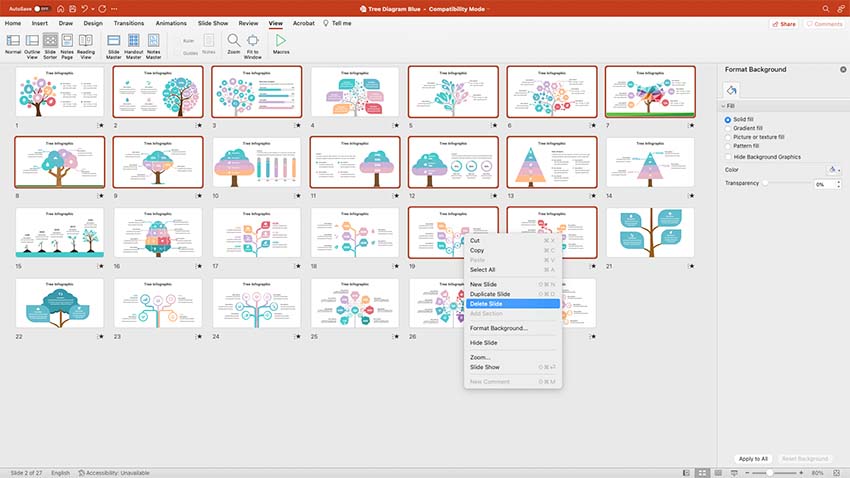The image size is (850, 478).
Task: Choose the Pattern fill radio option
Action: 727,146
